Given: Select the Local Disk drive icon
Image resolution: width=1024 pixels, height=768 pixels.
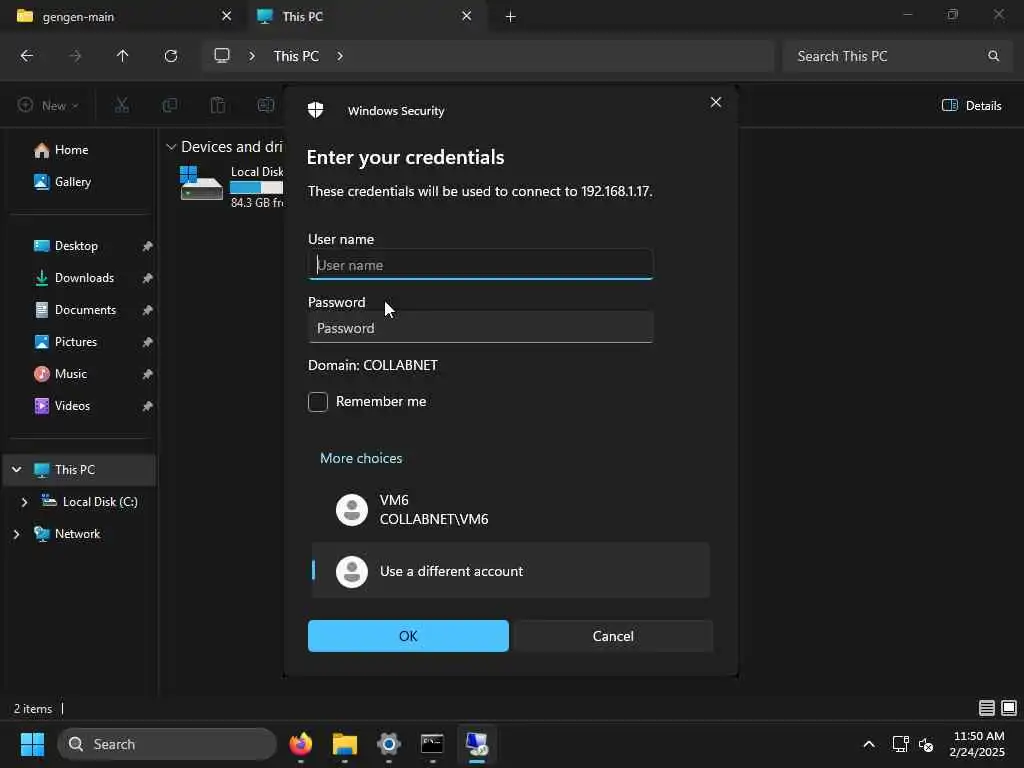Looking at the screenshot, I should click(201, 184).
